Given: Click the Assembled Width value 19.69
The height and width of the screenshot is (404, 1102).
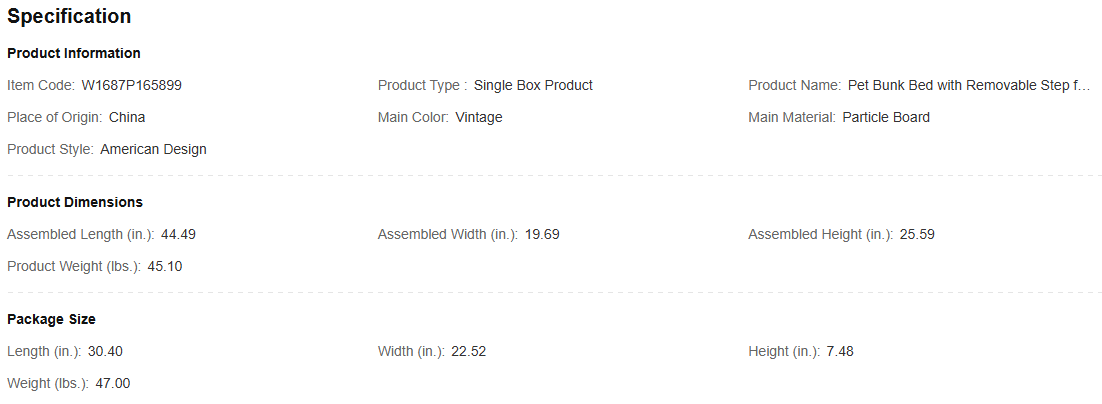Looking at the screenshot, I should (x=542, y=235).
